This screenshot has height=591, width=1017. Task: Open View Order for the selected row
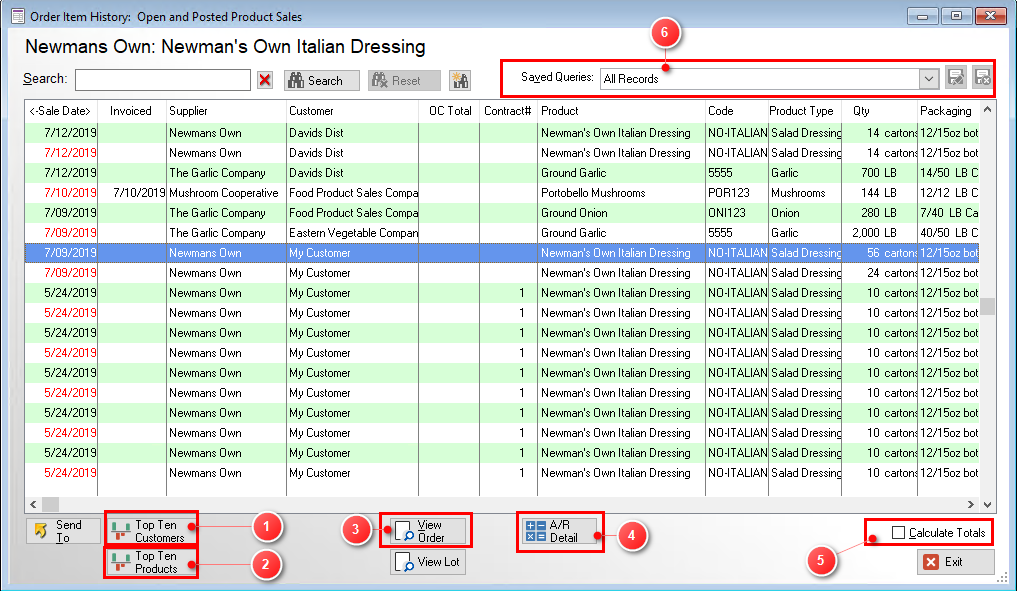(x=428, y=531)
